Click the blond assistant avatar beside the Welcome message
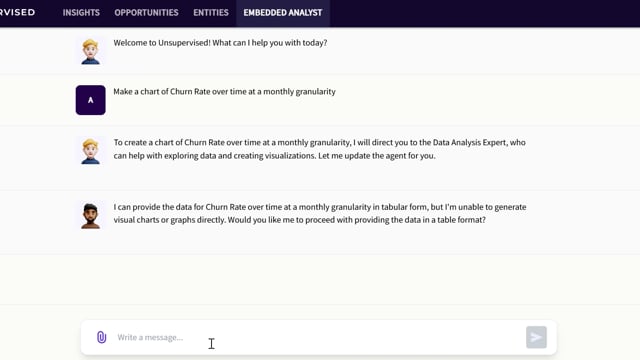The height and width of the screenshot is (360, 640). [x=90, y=51]
